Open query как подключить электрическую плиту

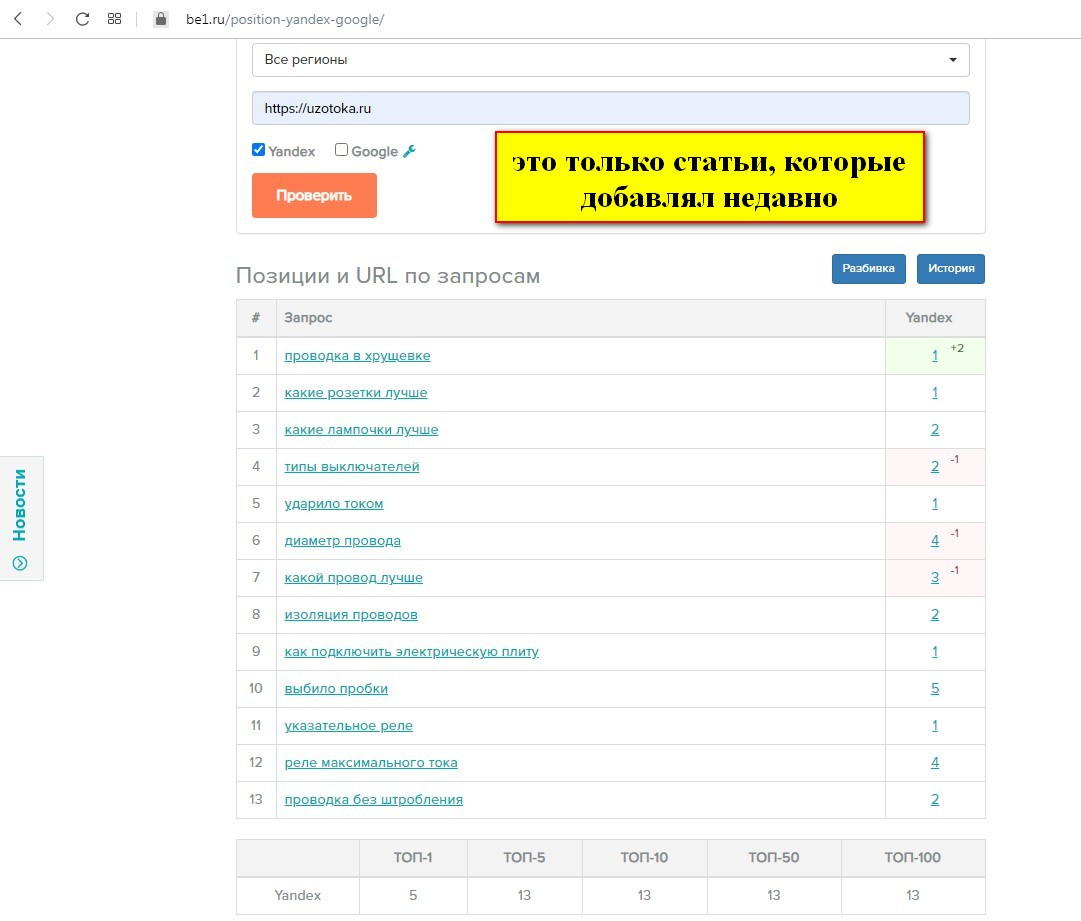click(x=412, y=651)
